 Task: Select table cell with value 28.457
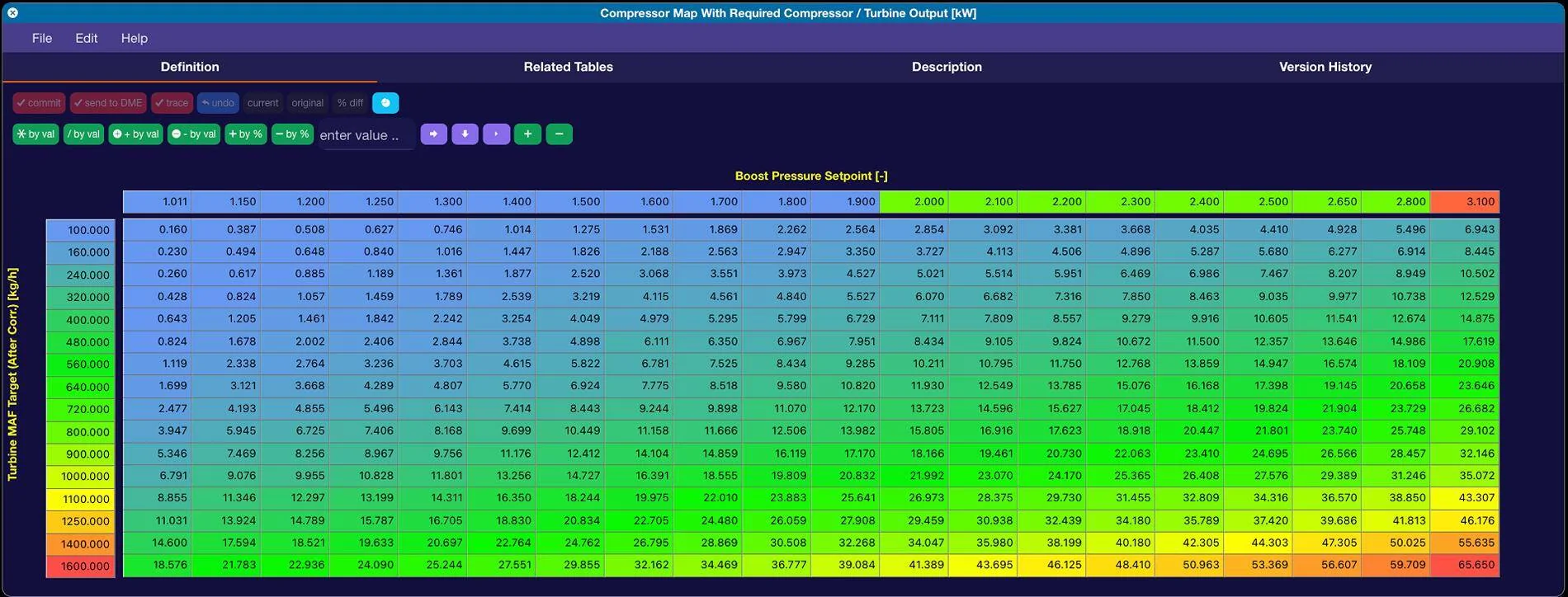coord(1396,454)
